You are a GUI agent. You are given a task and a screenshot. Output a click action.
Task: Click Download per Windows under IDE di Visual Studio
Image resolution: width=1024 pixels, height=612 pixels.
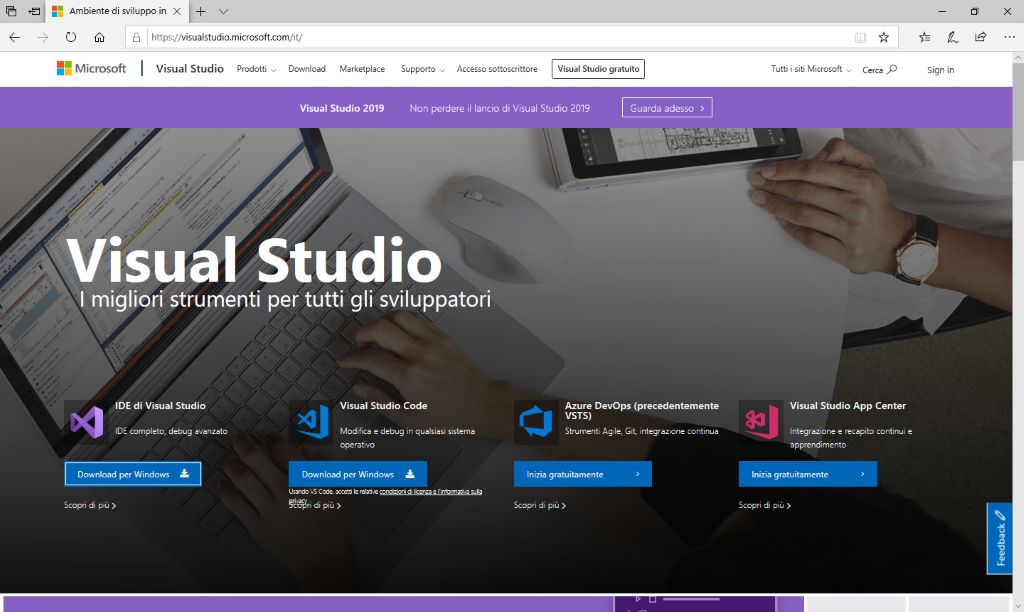pyautogui.click(x=133, y=474)
